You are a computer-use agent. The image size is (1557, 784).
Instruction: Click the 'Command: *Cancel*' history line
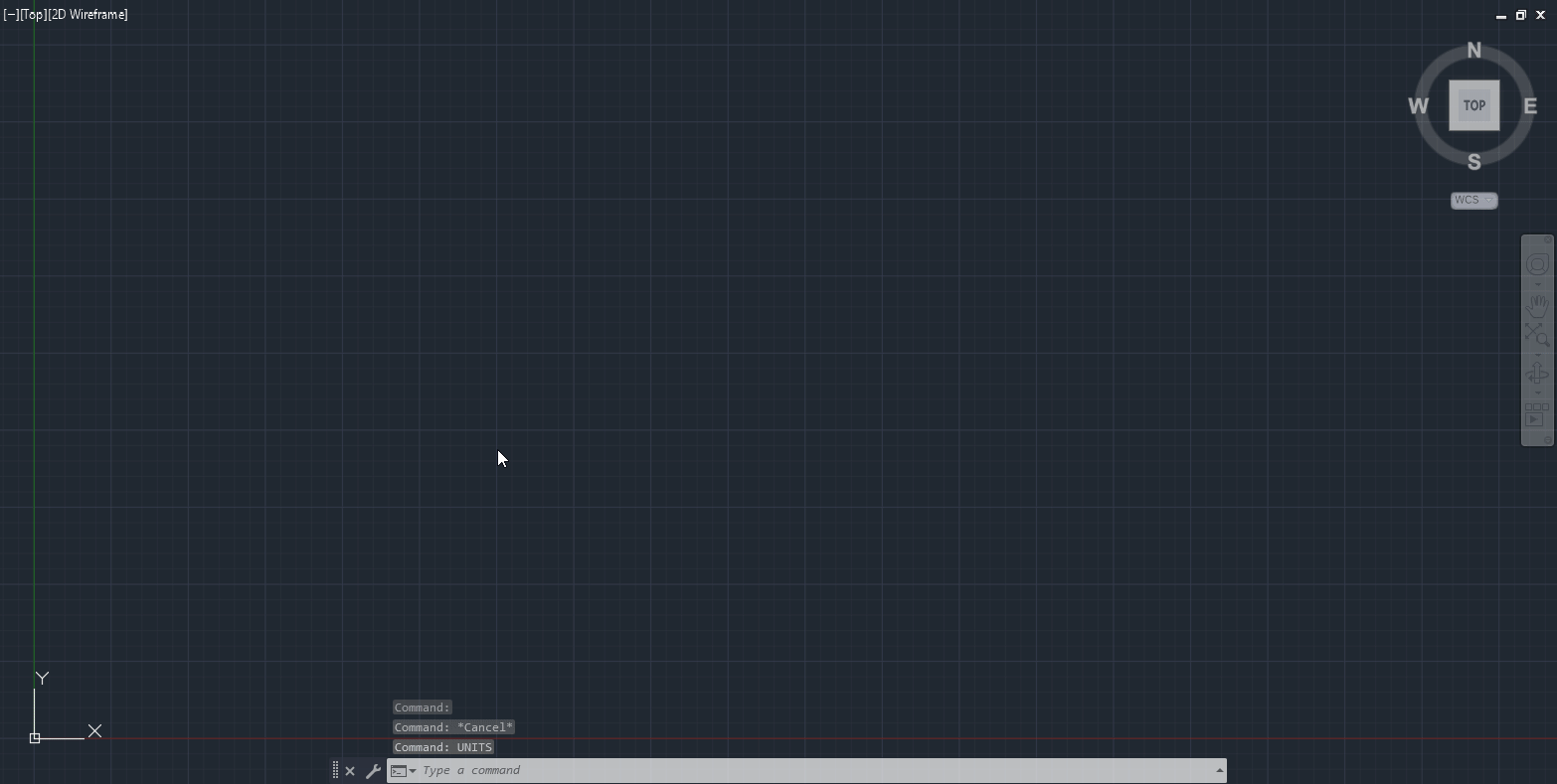click(453, 727)
